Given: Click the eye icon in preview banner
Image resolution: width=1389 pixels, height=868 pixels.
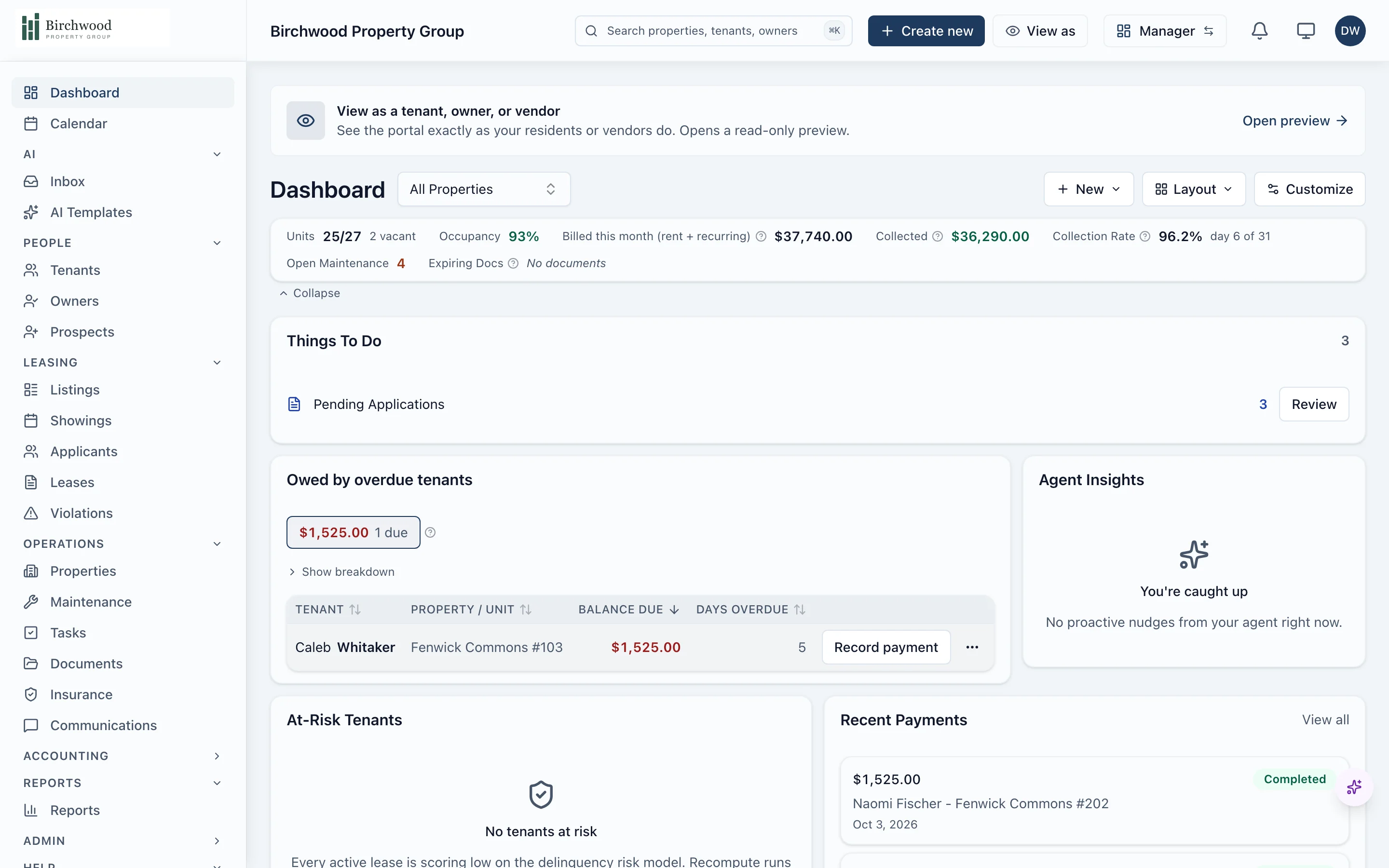Looking at the screenshot, I should click(305, 121).
